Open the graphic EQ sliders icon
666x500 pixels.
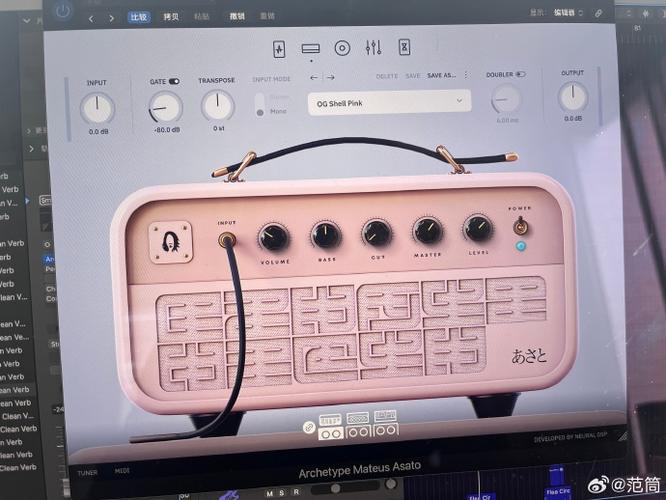tap(373, 47)
